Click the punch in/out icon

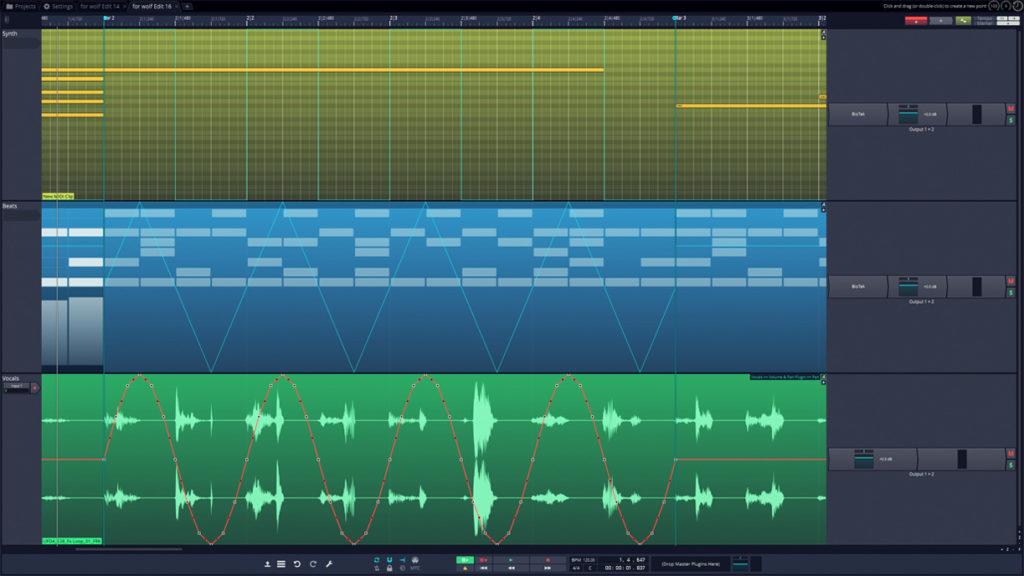click(x=402, y=560)
